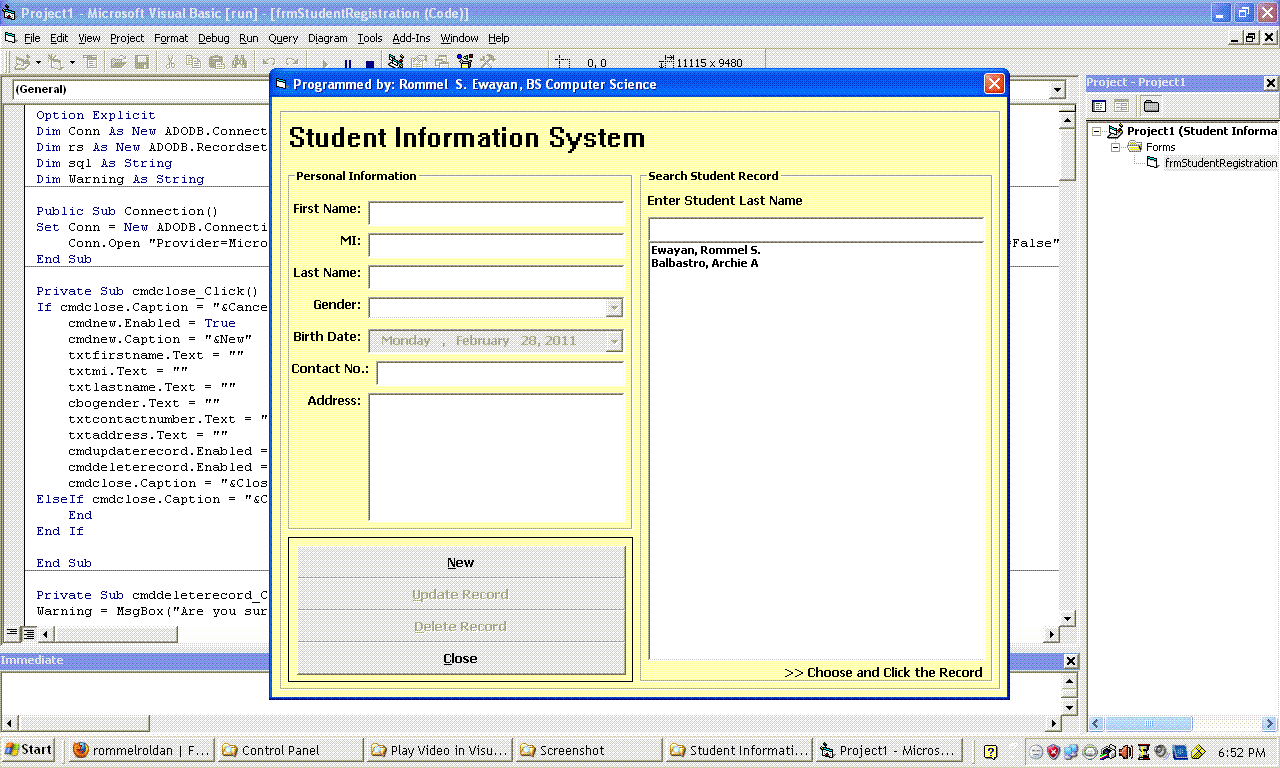Click Procedure View button below code editor
The image size is (1280, 768).
13,634
